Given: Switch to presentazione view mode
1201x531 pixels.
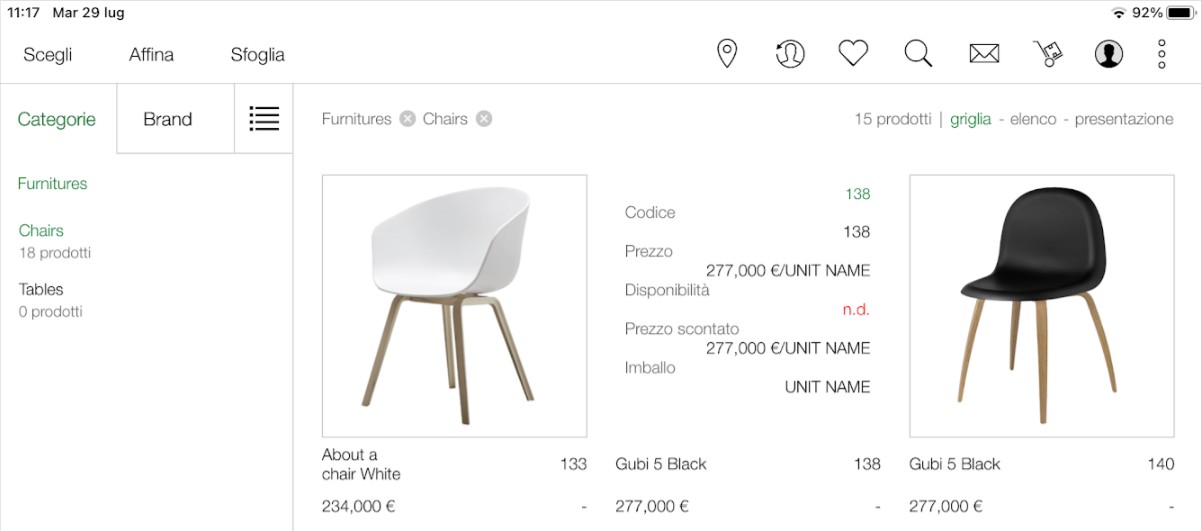Looking at the screenshot, I should click(1124, 119).
